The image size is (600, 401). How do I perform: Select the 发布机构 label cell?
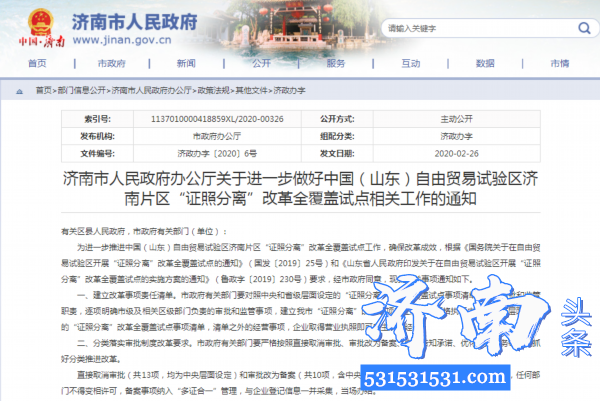tap(98, 136)
